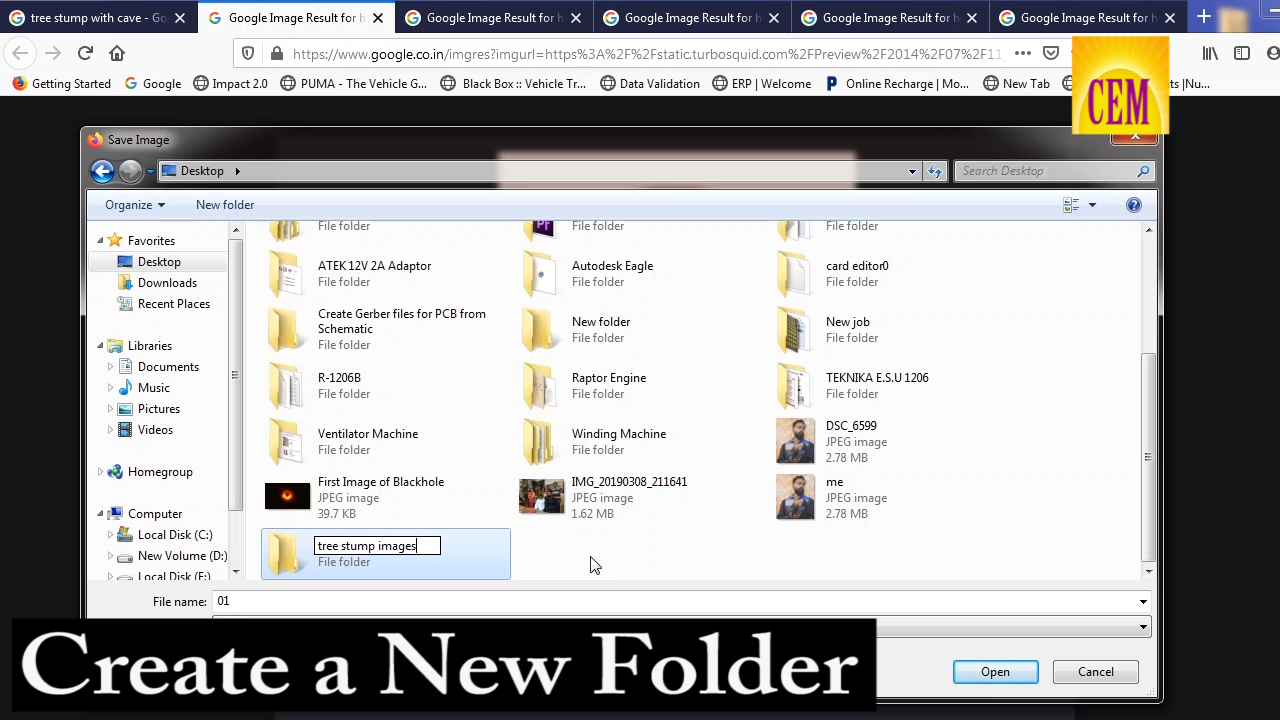Collapse the Libraries tree section
The height and width of the screenshot is (720, 1280).
click(100, 346)
